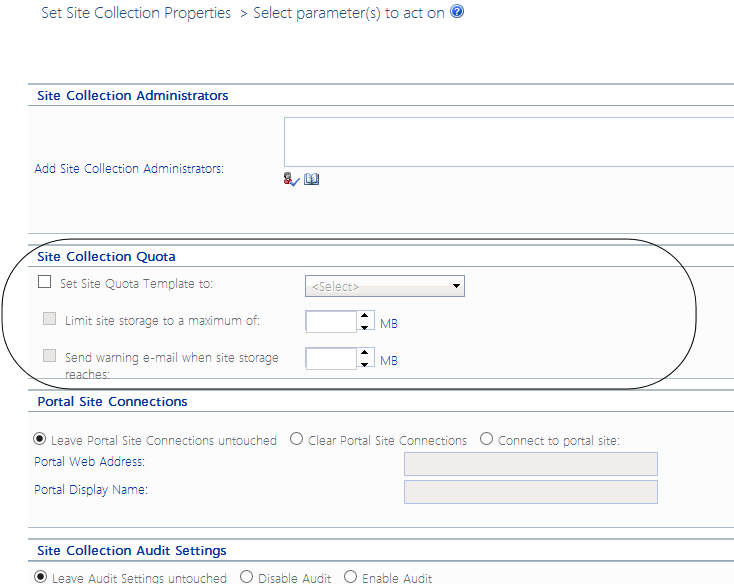Enable Set Site Quota Template checkbox
734x584 pixels.
(44, 283)
